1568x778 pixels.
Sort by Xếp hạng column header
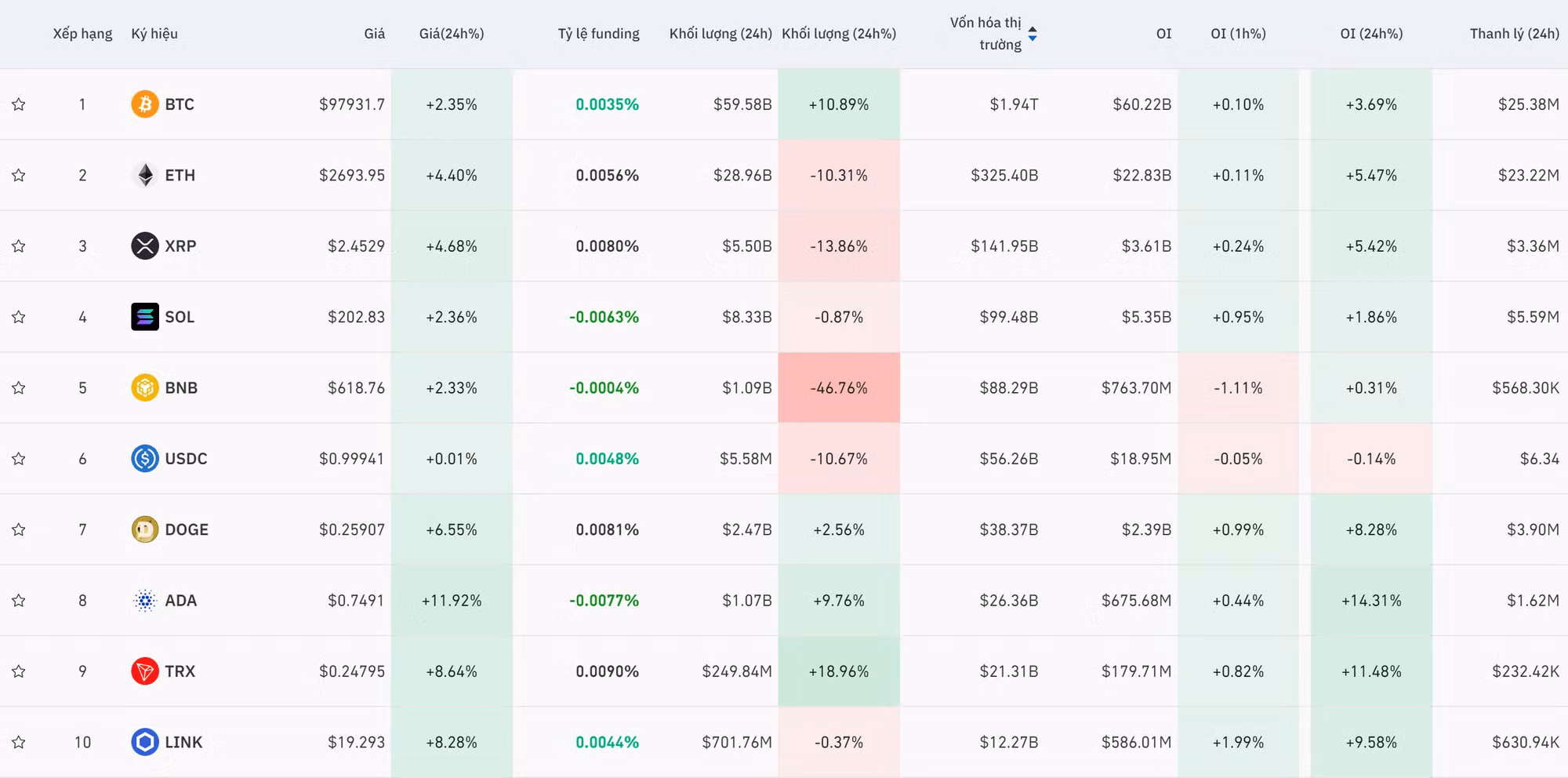(x=82, y=34)
